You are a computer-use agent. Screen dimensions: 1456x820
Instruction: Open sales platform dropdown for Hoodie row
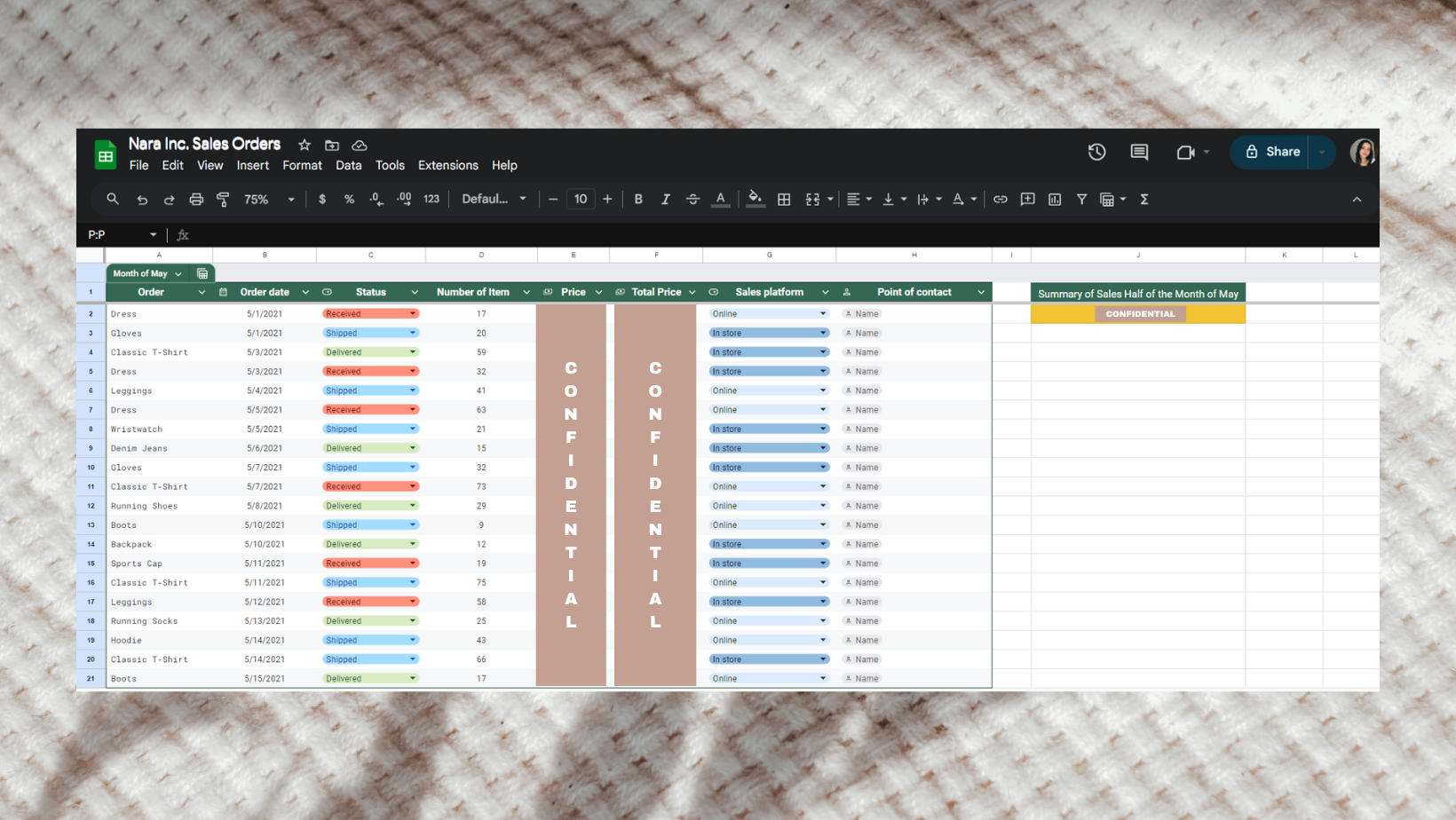[823, 640]
